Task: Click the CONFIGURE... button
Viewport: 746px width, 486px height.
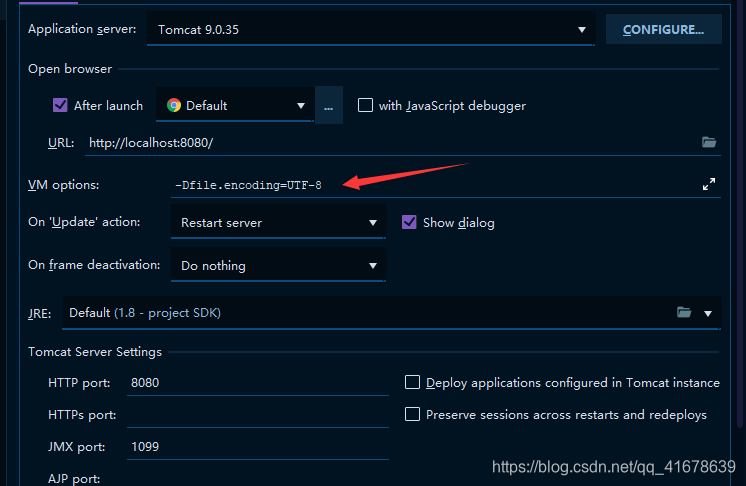Action: [x=663, y=29]
